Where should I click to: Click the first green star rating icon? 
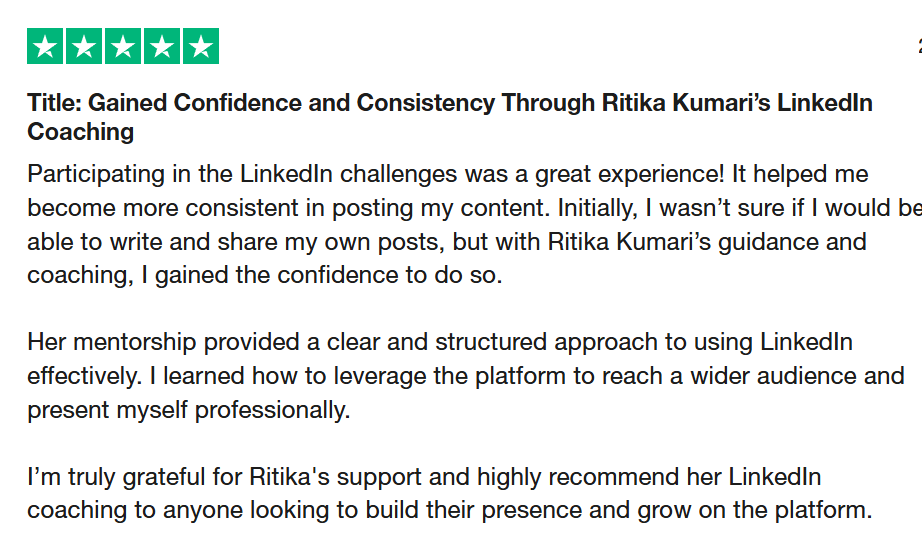44,46
